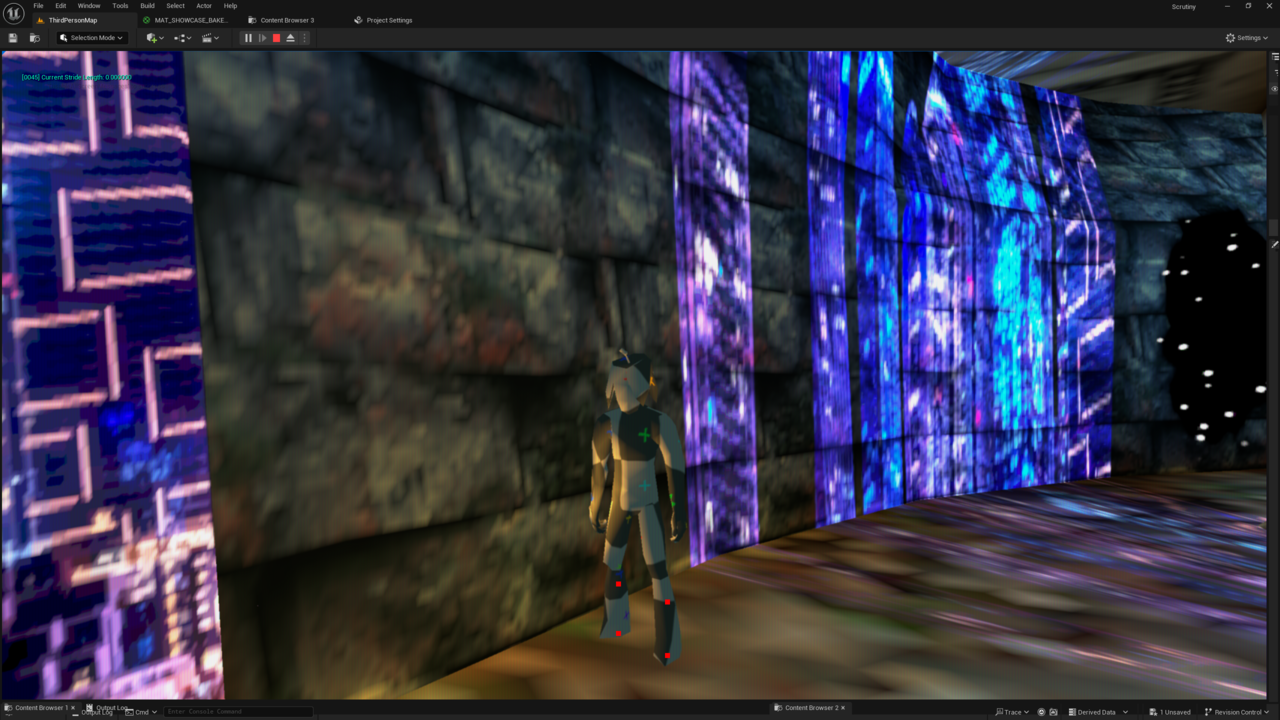Switch to the Project Settings tab
Image resolution: width=1280 pixels, height=720 pixels.
click(x=388, y=20)
